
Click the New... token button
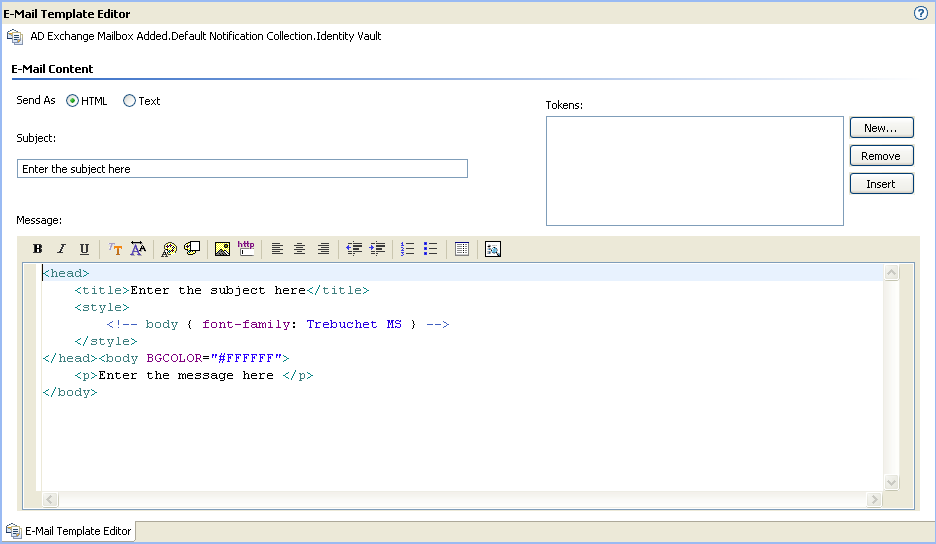tap(881, 128)
